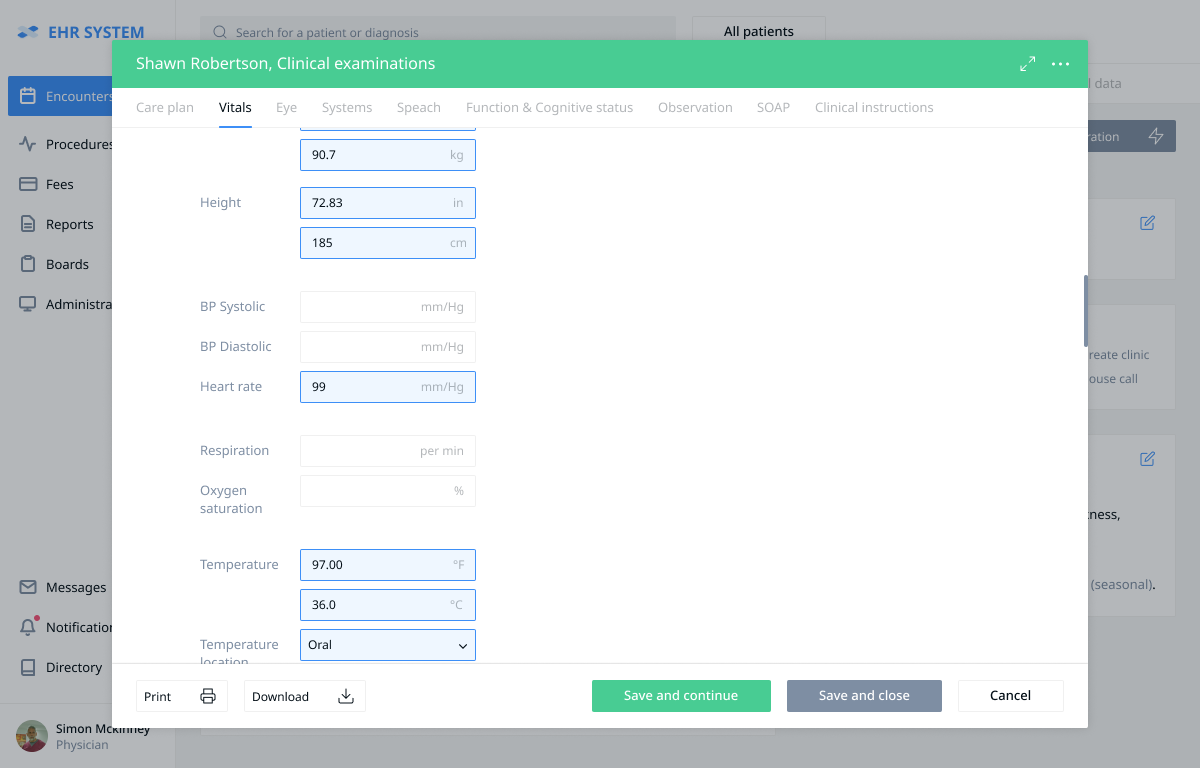The height and width of the screenshot is (768, 1200).
Task: Open Directory book icon
Action: click(x=28, y=667)
